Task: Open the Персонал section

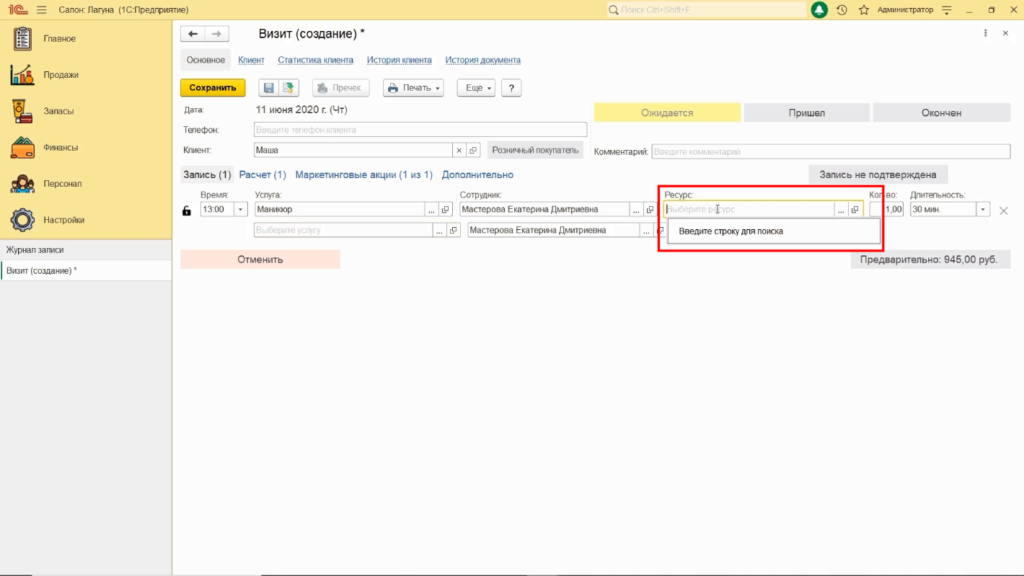Action: click(x=62, y=184)
